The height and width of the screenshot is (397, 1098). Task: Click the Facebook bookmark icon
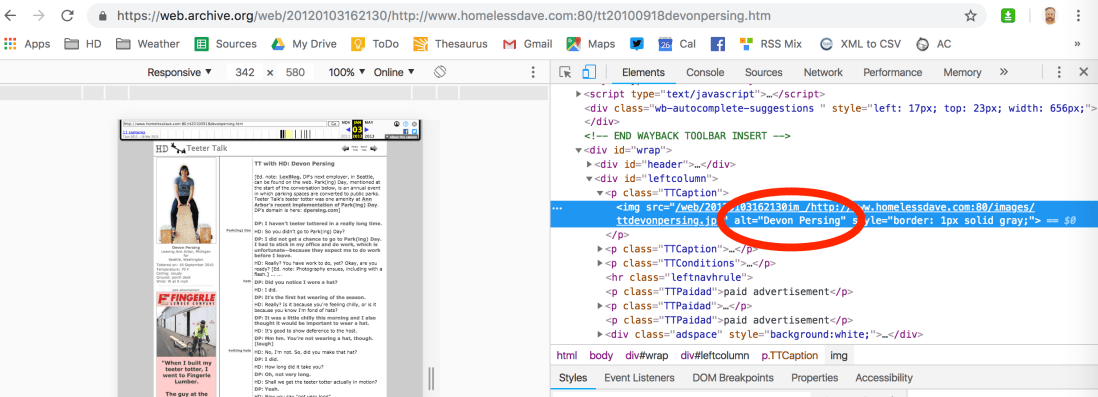717,44
